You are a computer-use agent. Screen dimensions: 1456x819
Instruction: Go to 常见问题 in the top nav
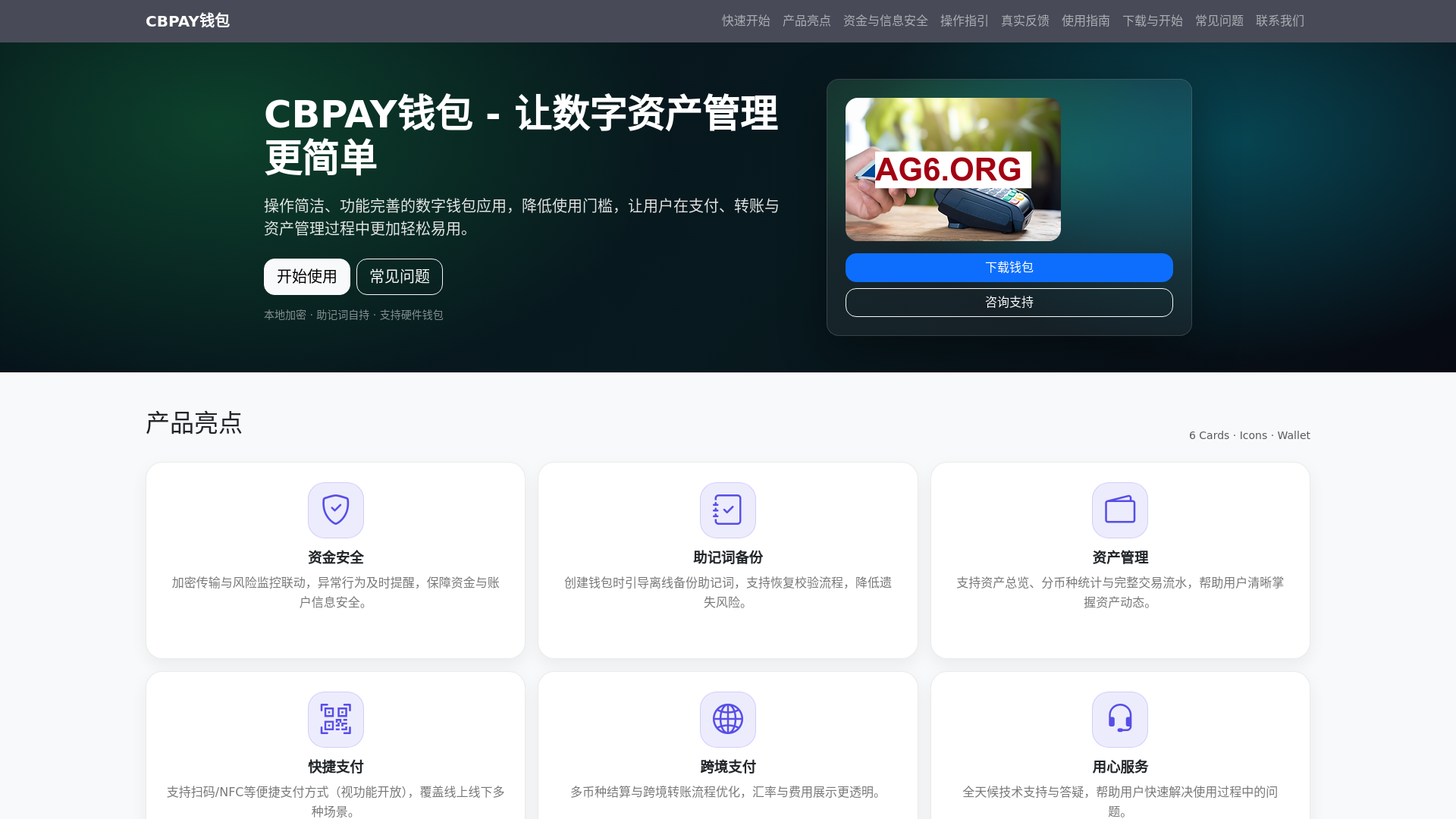tap(1219, 21)
